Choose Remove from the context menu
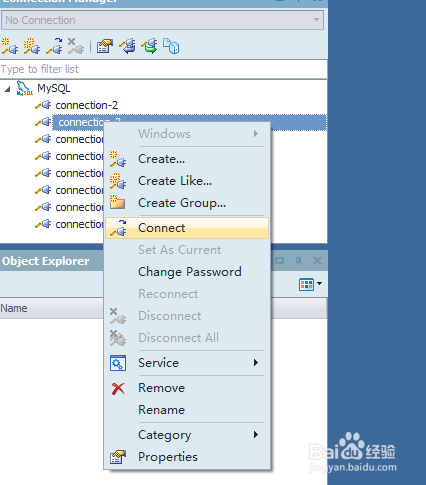This screenshot has width=426, height=485. (x=187, y=388)
